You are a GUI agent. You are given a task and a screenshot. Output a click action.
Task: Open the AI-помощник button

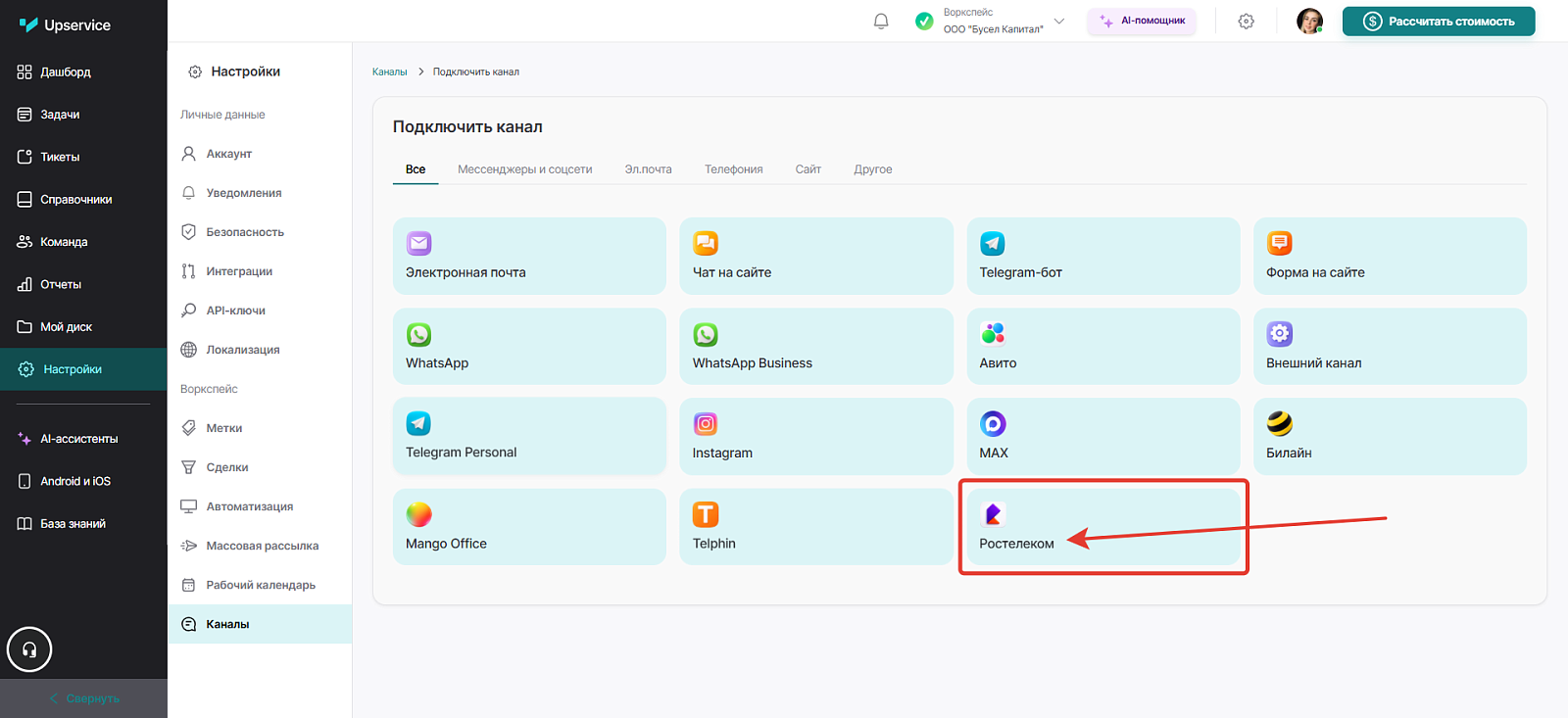(1142, 21)
